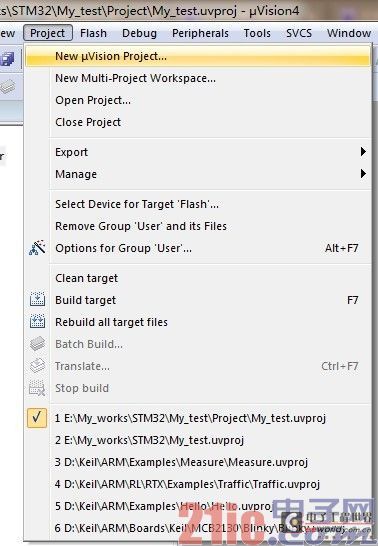Click the Batch Build stacked icon
The image size is (378, 546).
point(37,344)
